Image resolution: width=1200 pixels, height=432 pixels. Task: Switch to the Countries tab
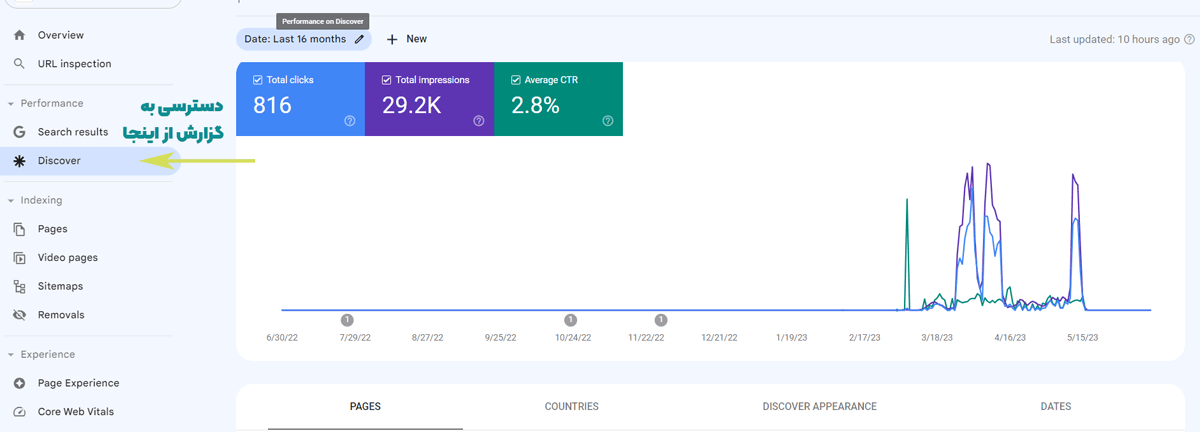[x=572, y=407]
